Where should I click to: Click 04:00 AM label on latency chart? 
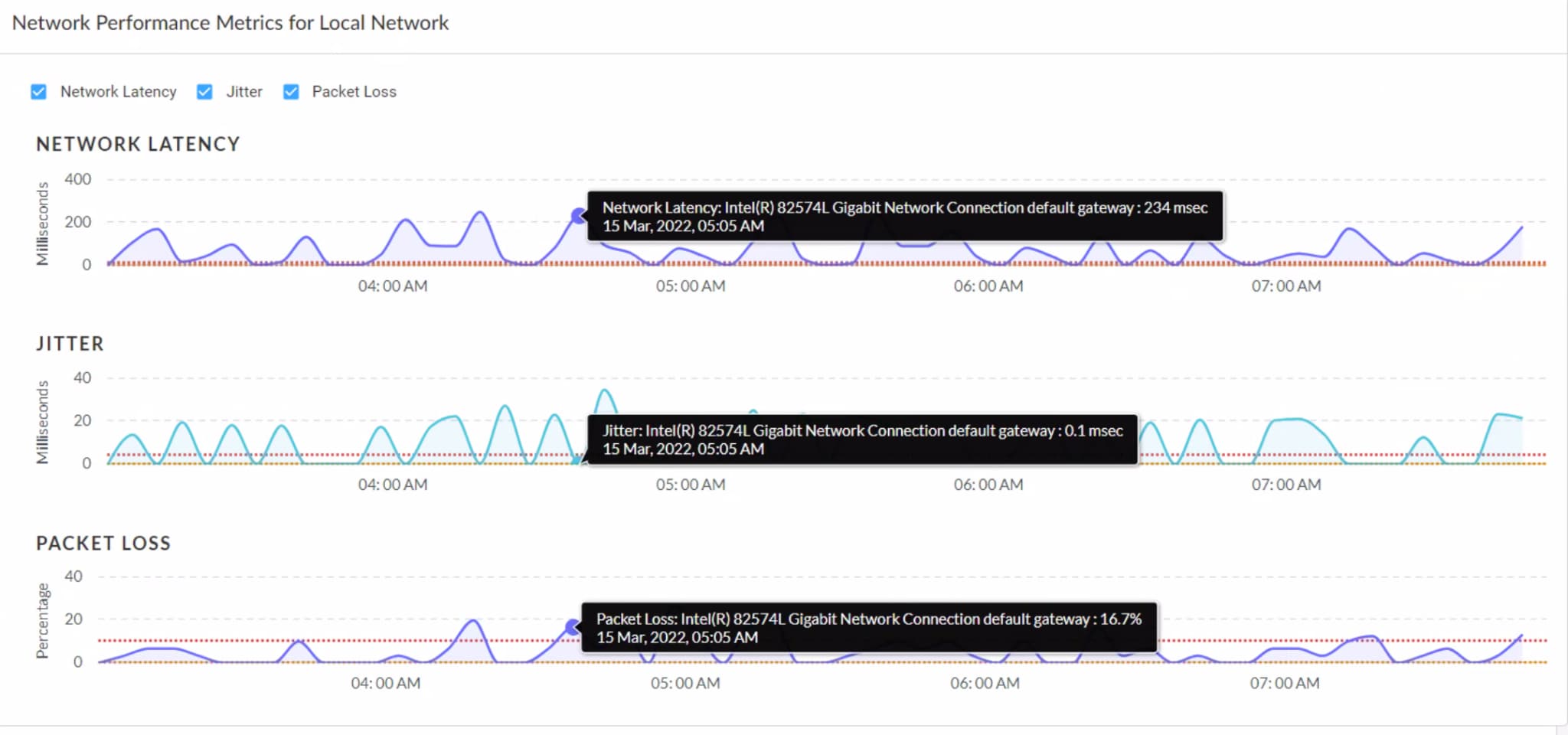pyautogui.click(x=393, y=286)
